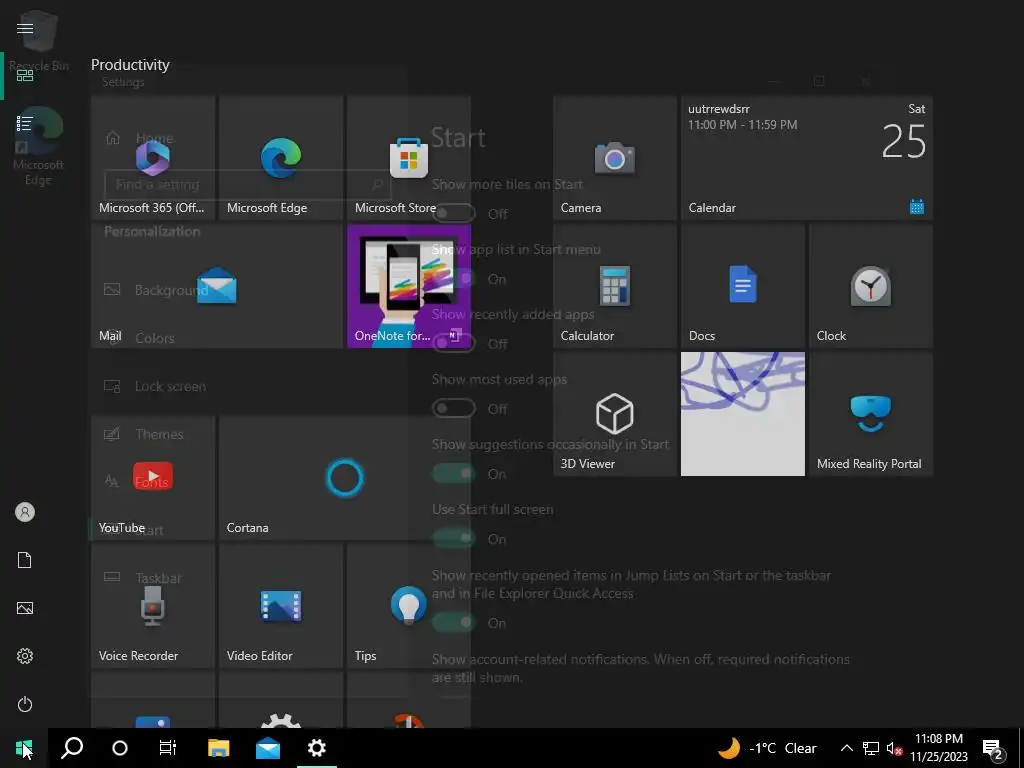Switch to Settings app on taskbar
Screen dimensions: 1024x768
pos(317,748)
